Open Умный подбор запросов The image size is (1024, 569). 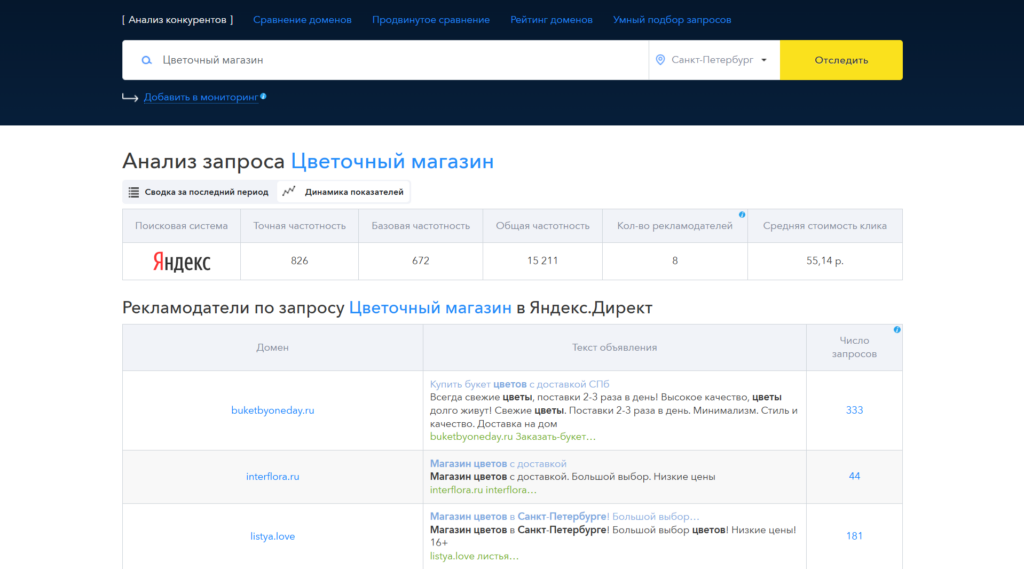click(x=672, y=20)
